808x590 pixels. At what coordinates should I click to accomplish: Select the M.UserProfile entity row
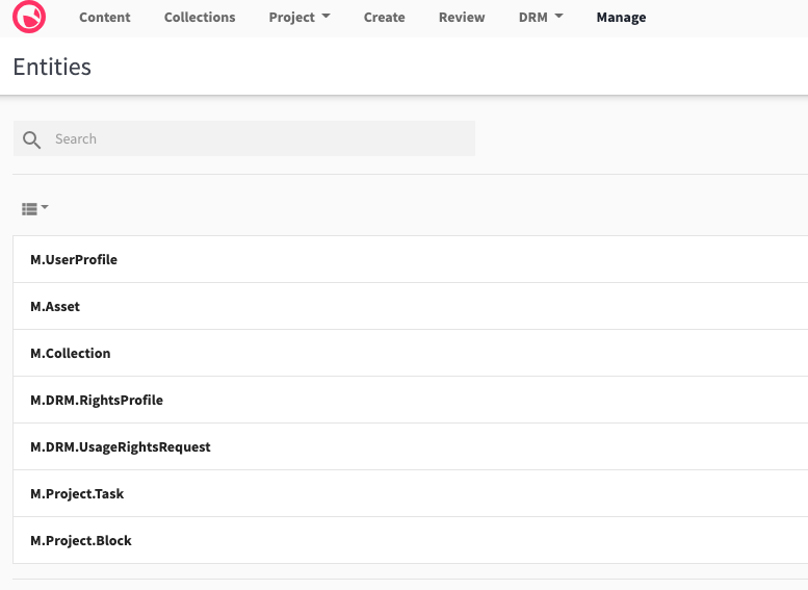(73, 259)
